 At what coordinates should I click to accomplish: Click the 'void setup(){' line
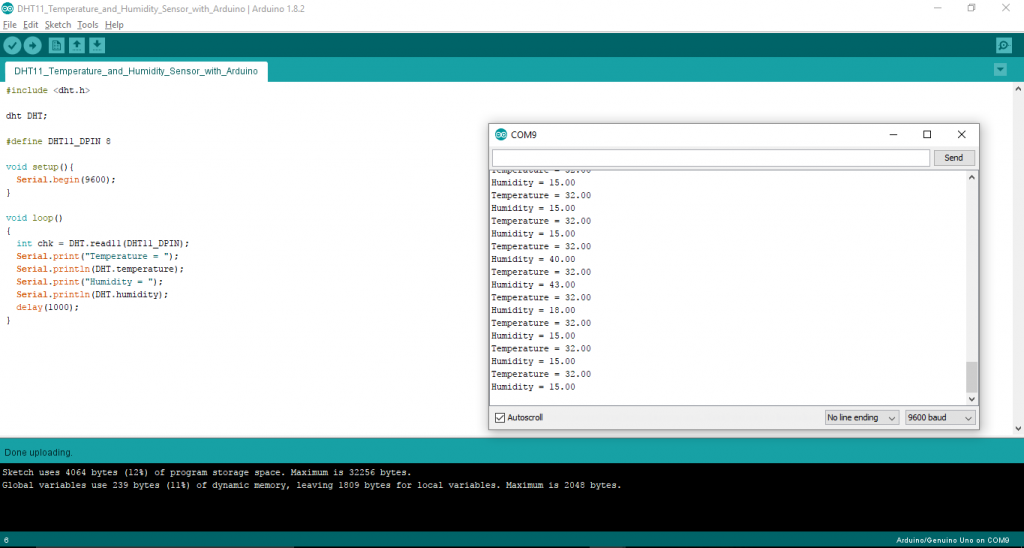coord(40,167)
